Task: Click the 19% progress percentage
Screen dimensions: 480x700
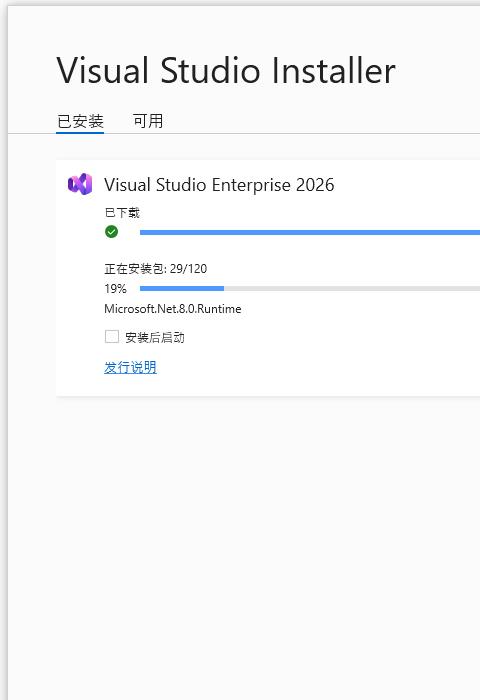Action: point(115,289)
